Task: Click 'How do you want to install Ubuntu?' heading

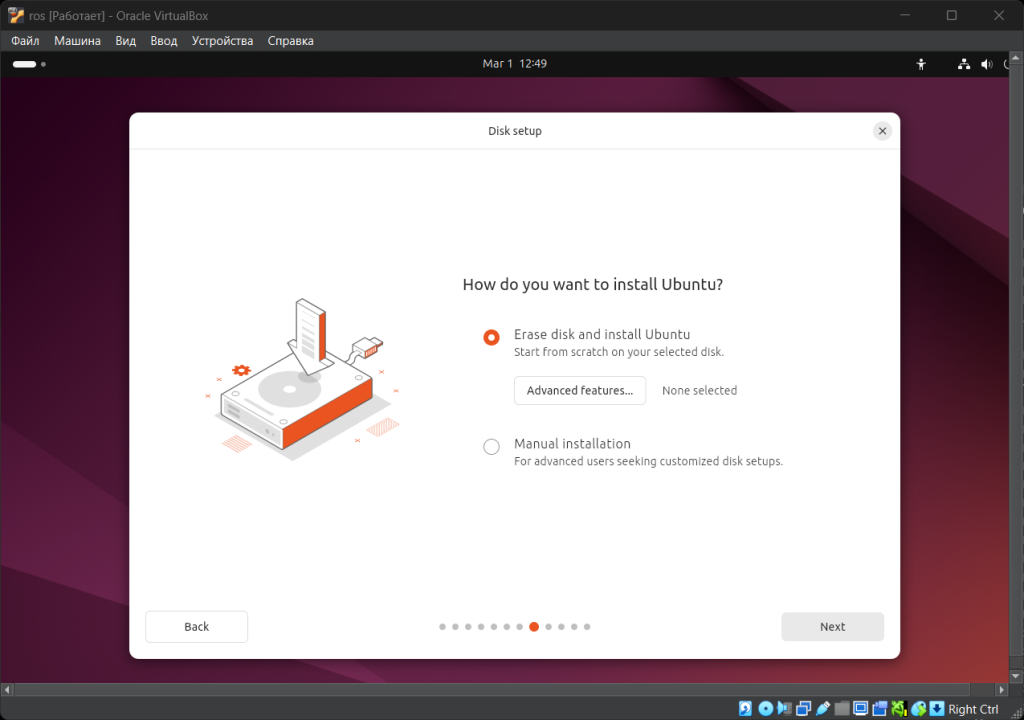Action: 592,284
